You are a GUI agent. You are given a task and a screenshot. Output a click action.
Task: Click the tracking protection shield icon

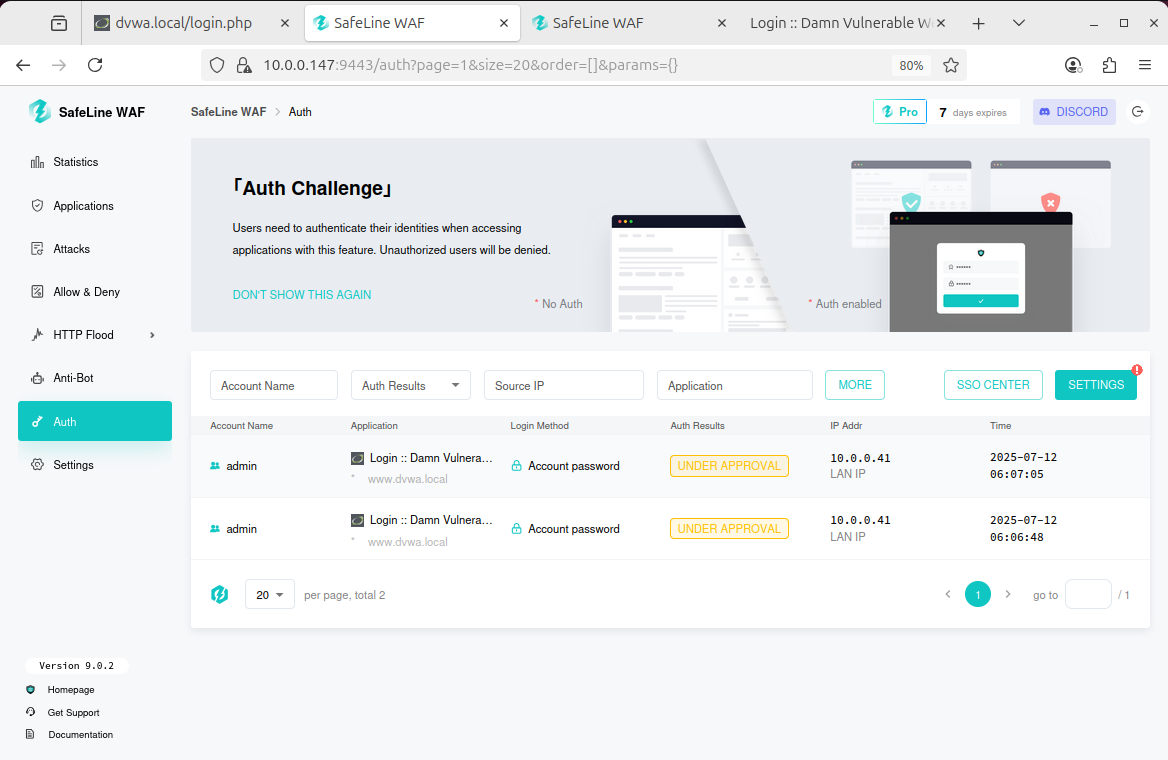click(217, 65)
